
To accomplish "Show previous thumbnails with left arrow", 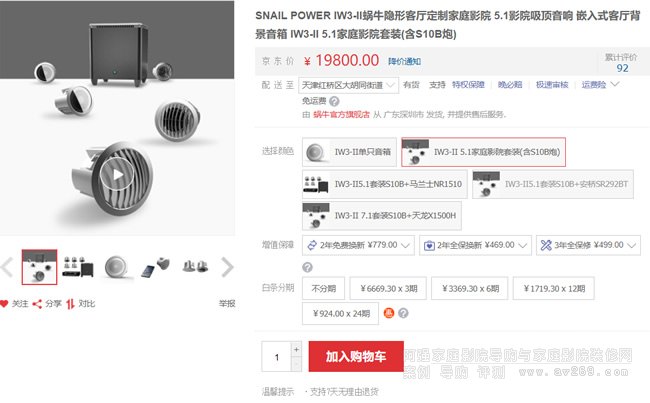I will tap(7, 267).
